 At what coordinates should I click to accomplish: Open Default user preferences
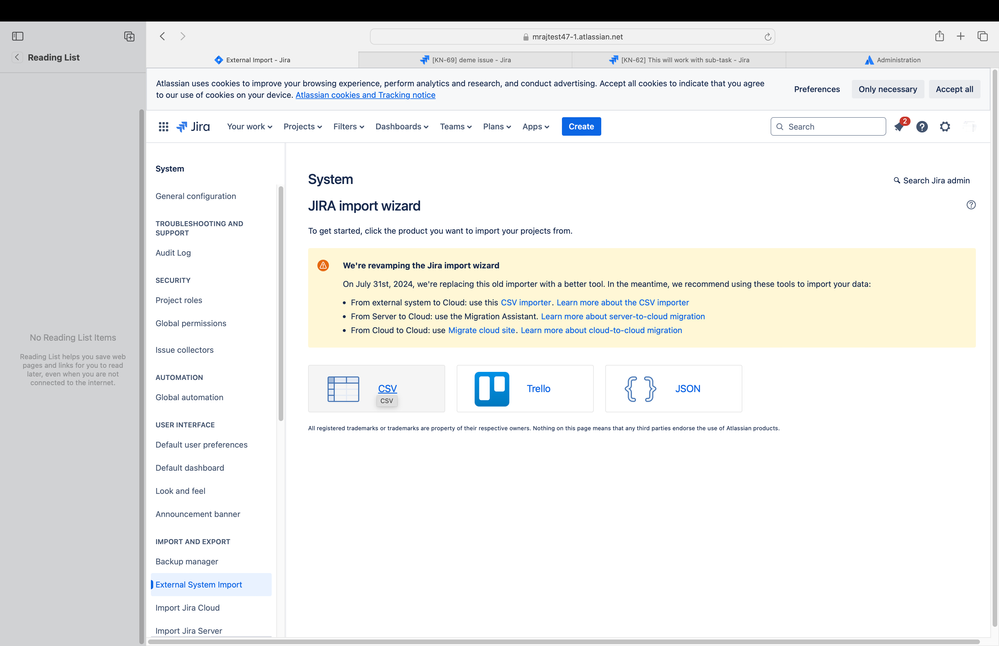coord(201,445)
